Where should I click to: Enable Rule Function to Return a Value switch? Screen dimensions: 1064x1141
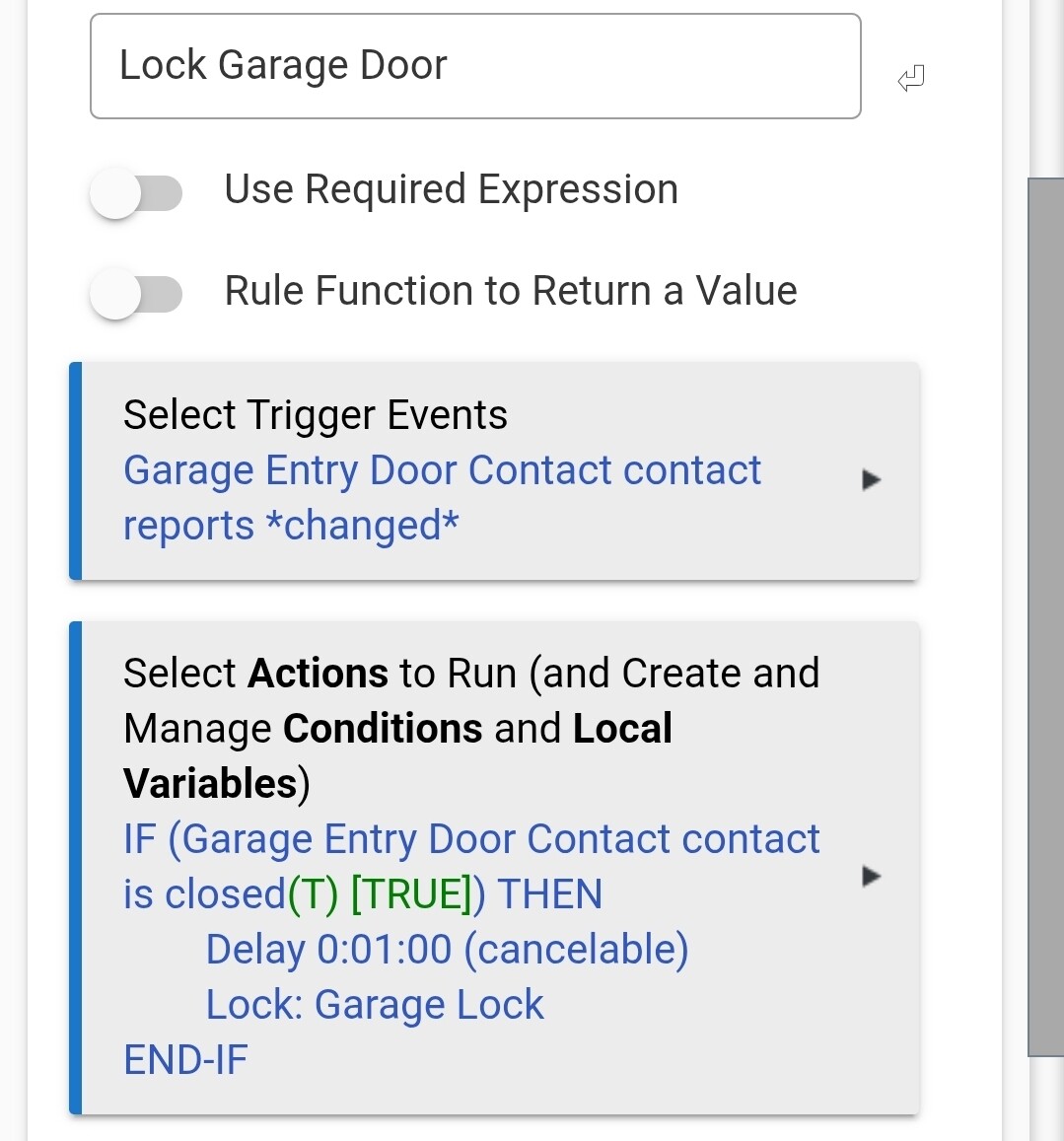point(136,294)
